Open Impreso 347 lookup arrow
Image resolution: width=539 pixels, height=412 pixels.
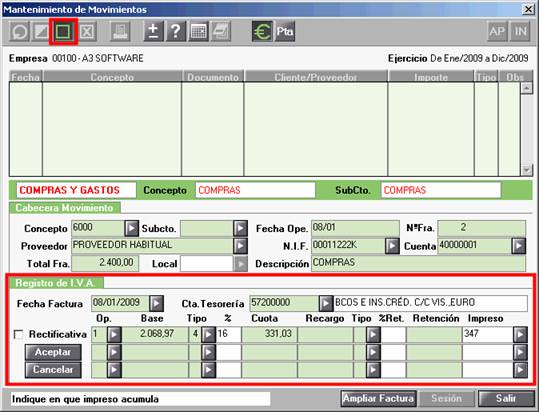pos(520,334)
